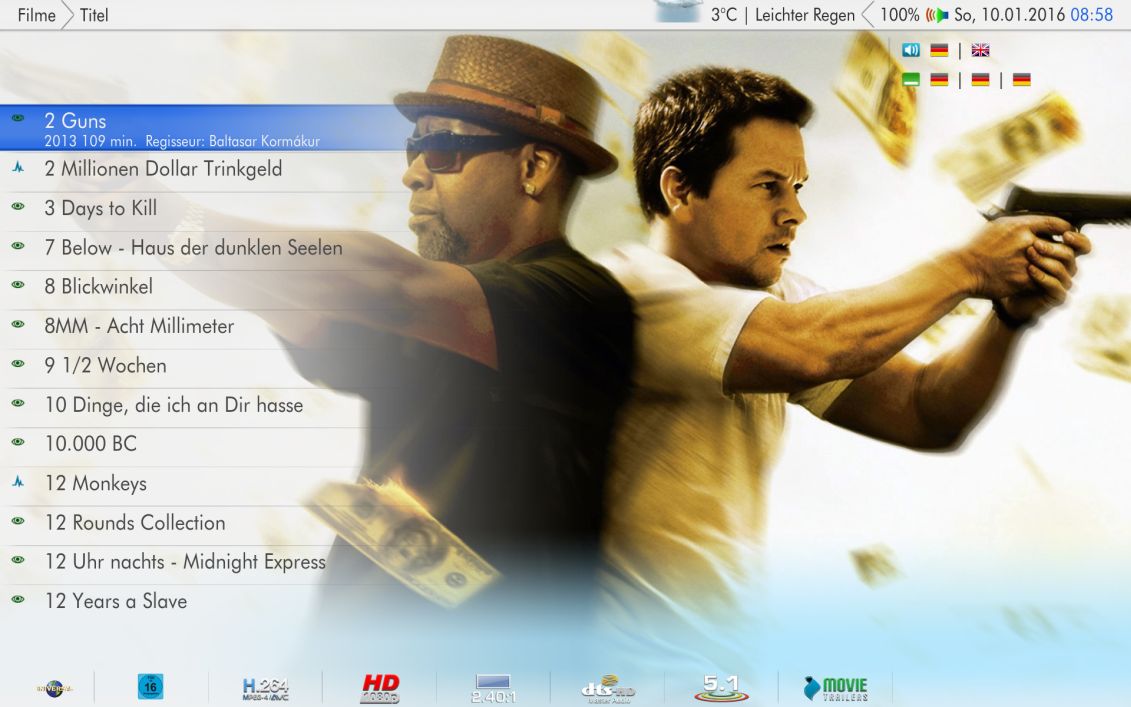Toggle the watched eye for 8 Blickwinkel
The width and height of the screenshot is (1131, 707).
pyautogui.click(x=18, y=285)
